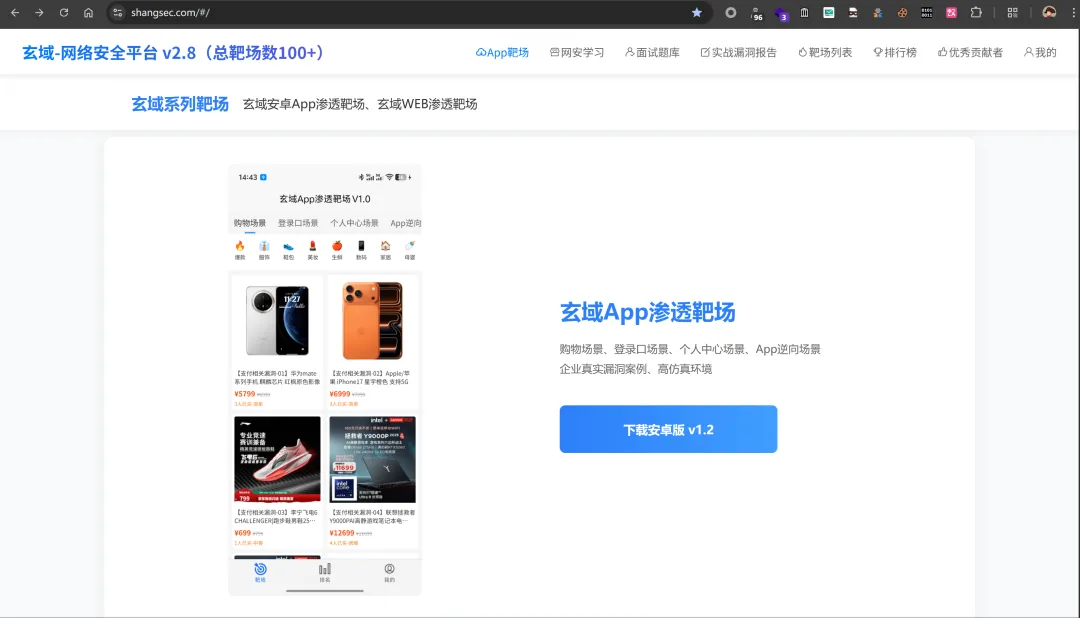Select the 购物场景 tab in phone preview
This screenshot has height=618, width=1080.
click(x=249, y=223)
